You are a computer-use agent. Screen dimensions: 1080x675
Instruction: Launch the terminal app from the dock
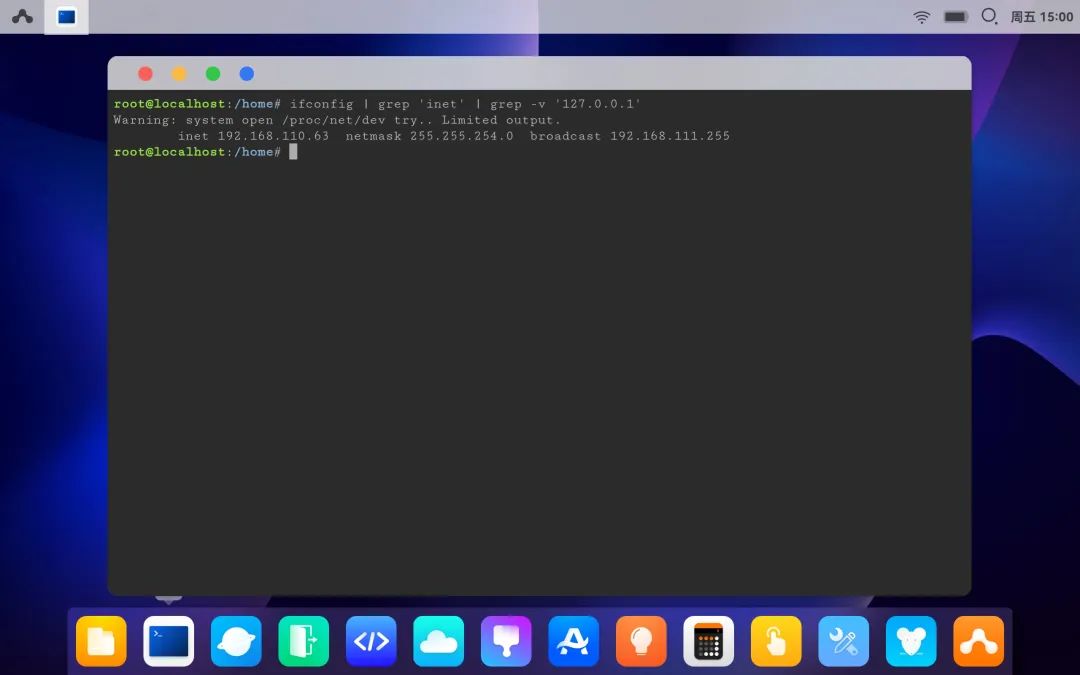[x=168, y=642]
